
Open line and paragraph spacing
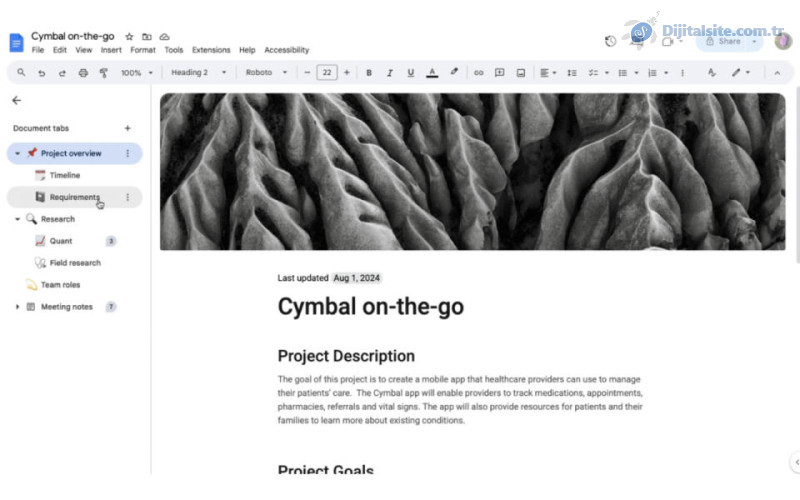(572, 73)
